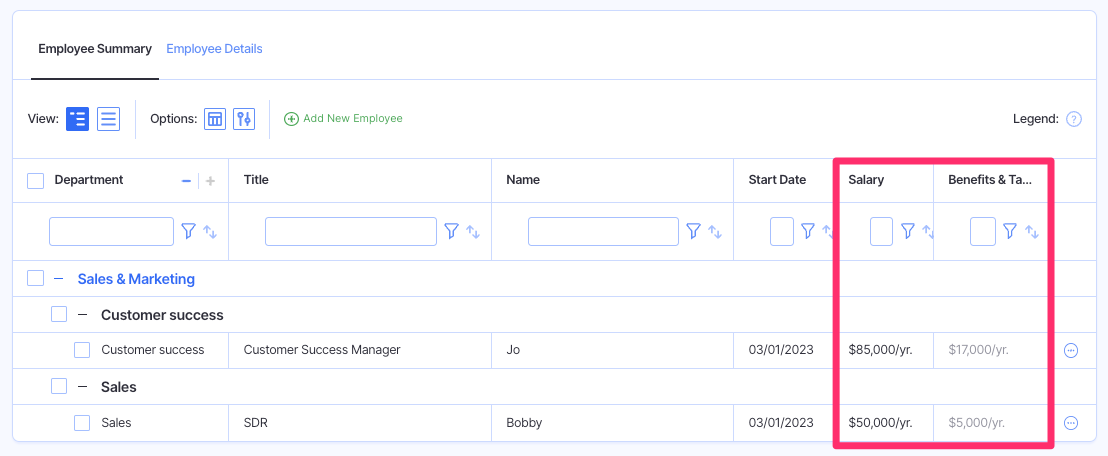Collapse the Customer success subgroup
The height and width of the screenshot is (456, 1108).
pyautogui.click(x=83, y=315)
